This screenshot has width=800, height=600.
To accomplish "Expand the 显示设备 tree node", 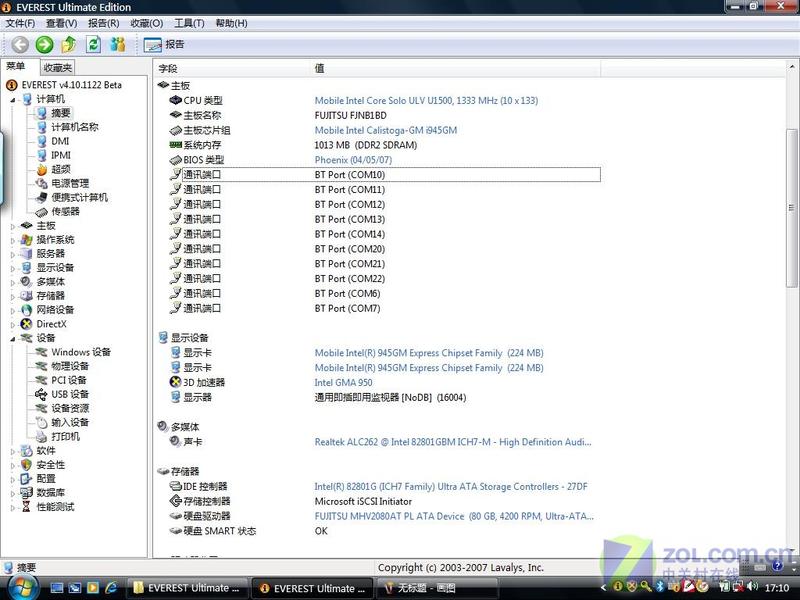I will tap(13, 268).
